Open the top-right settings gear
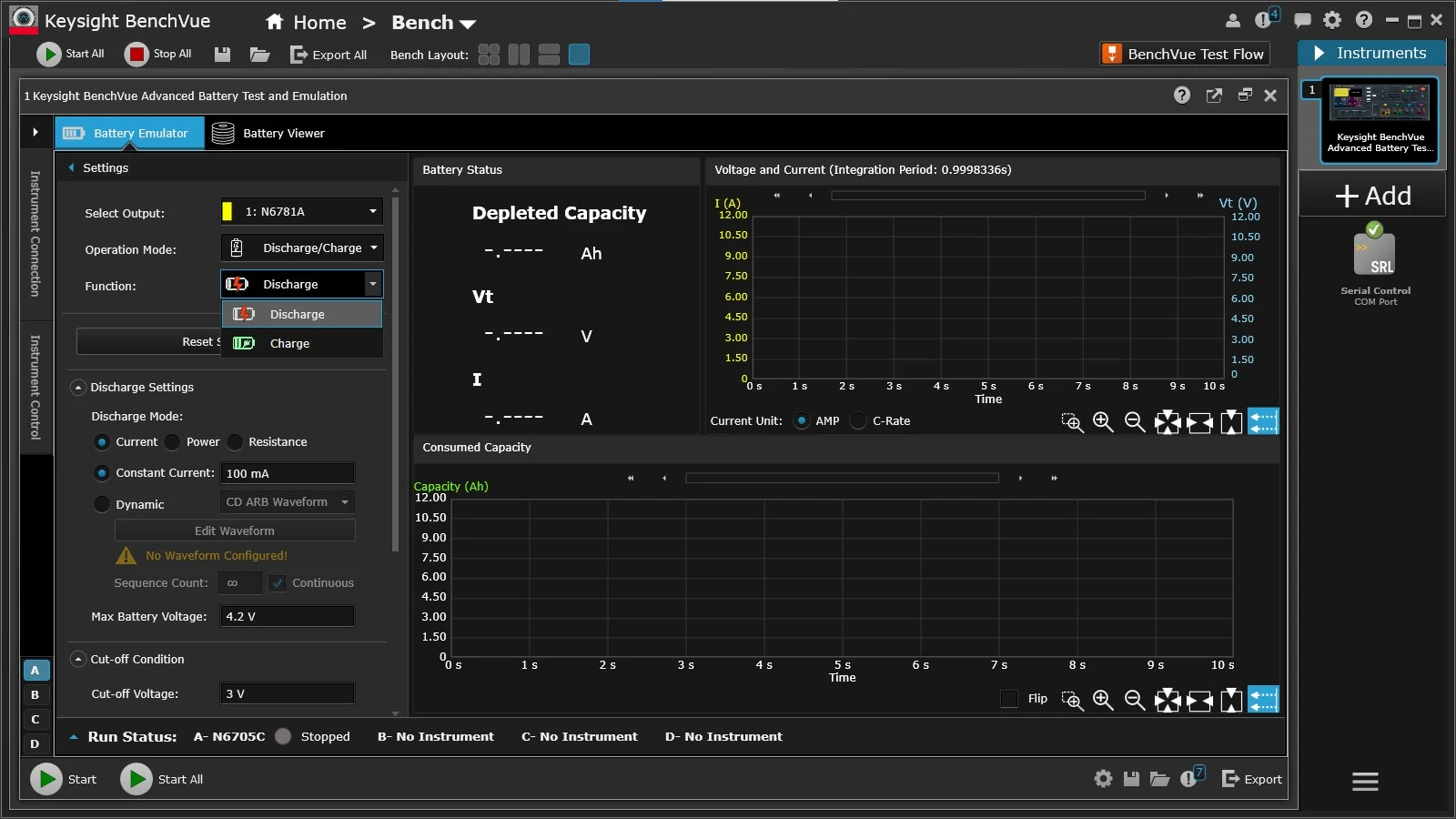The height and width of the screenshot is (819, 1456). click(1333, 20)
